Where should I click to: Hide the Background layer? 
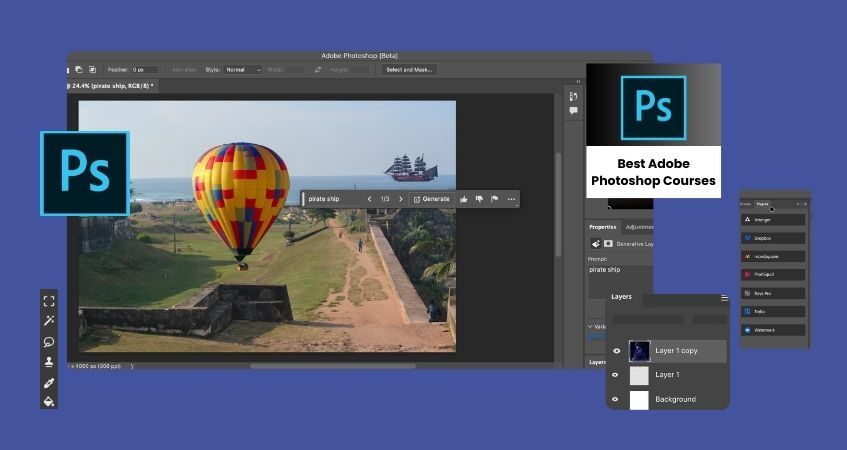point(616,399)
